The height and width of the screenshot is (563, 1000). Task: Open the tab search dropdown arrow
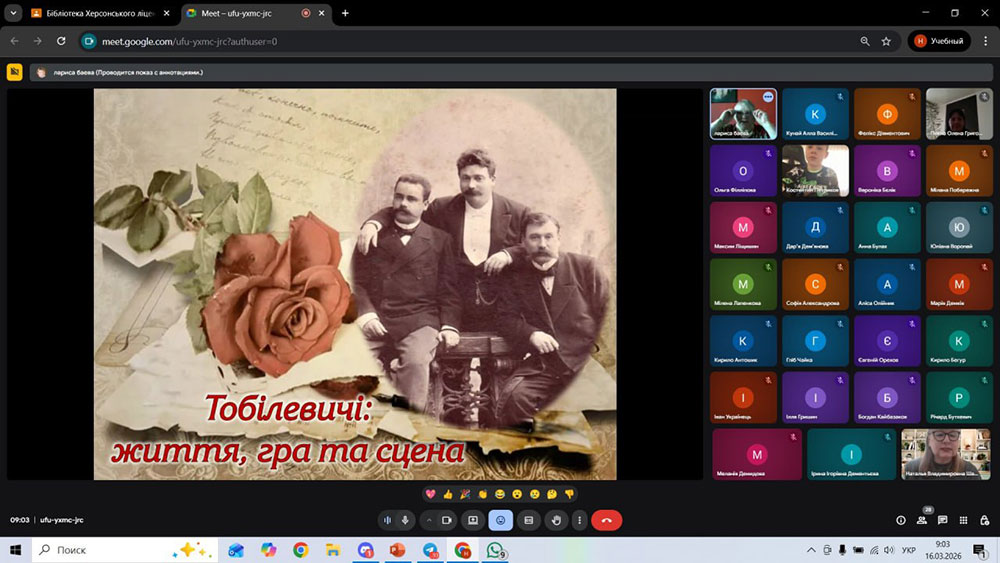click(x=14, y=13)
